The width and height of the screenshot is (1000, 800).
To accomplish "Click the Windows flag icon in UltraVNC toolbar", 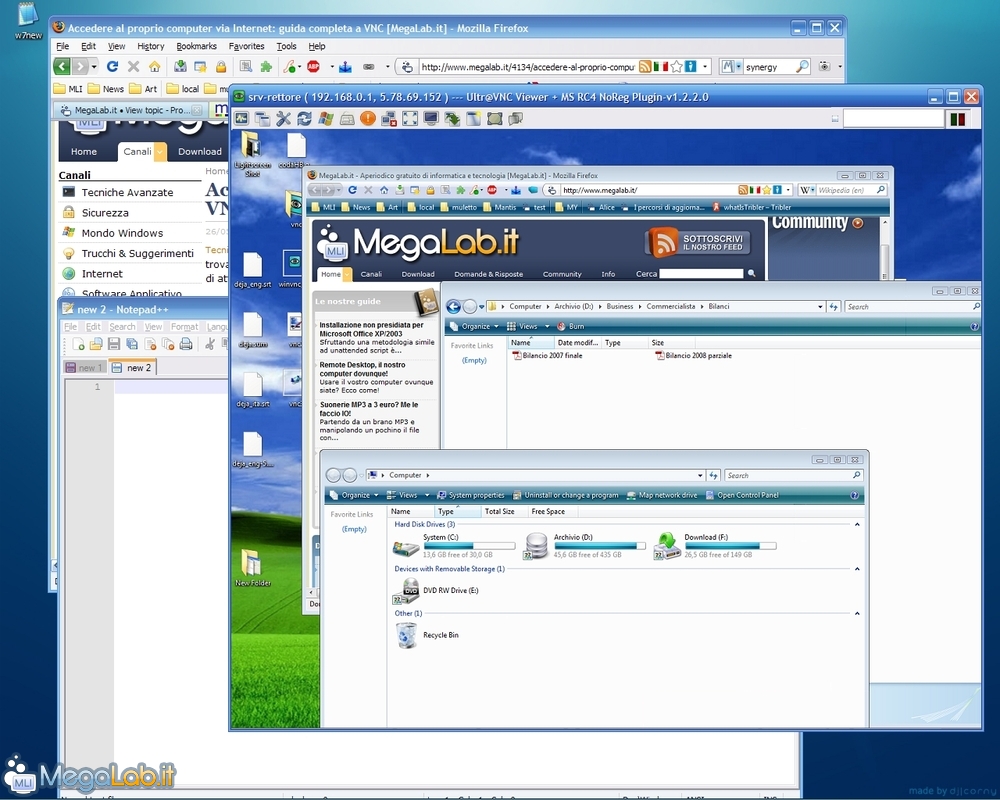I will click(x=325, y=119).
